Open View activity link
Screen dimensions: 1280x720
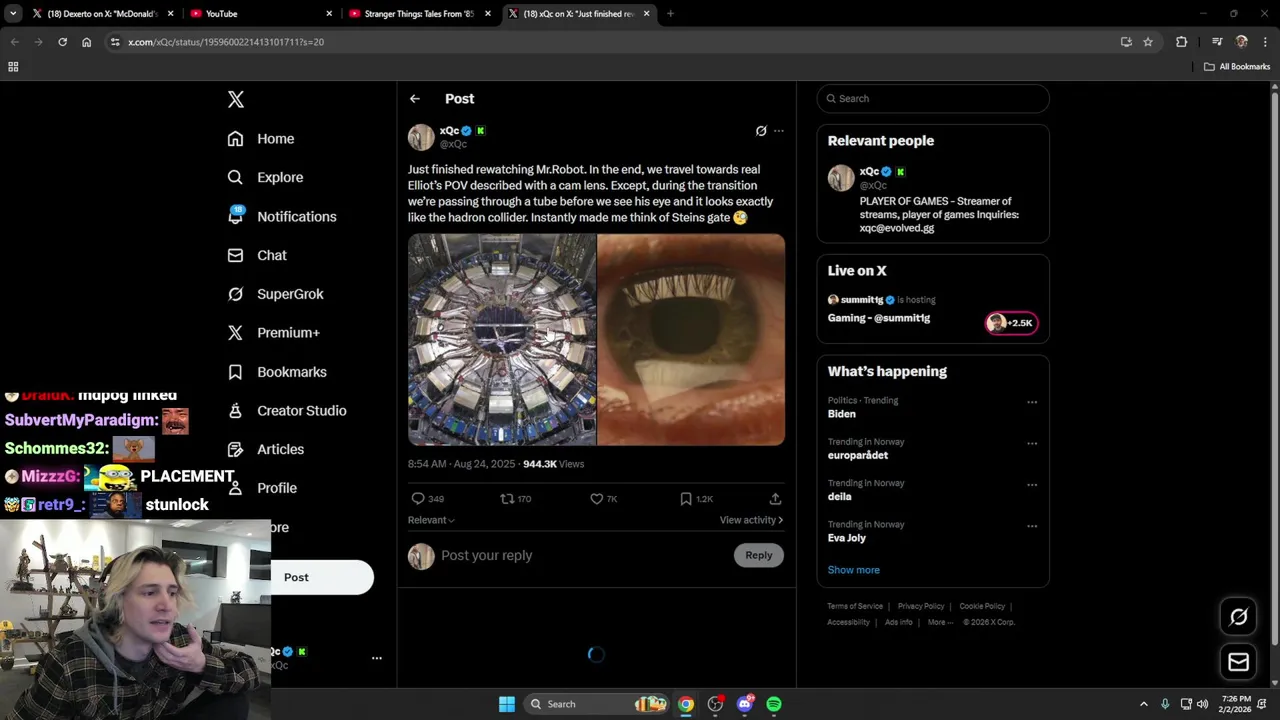pyautogui.click(x=751, y=520)
